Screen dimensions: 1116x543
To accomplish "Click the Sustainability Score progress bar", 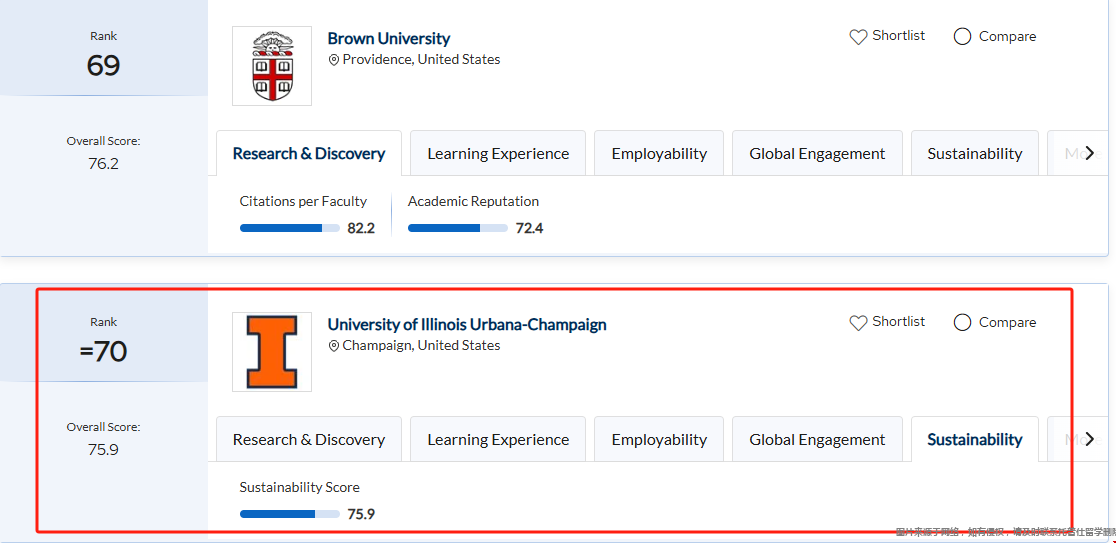I will pyautogui.click(x=289, y=514).
